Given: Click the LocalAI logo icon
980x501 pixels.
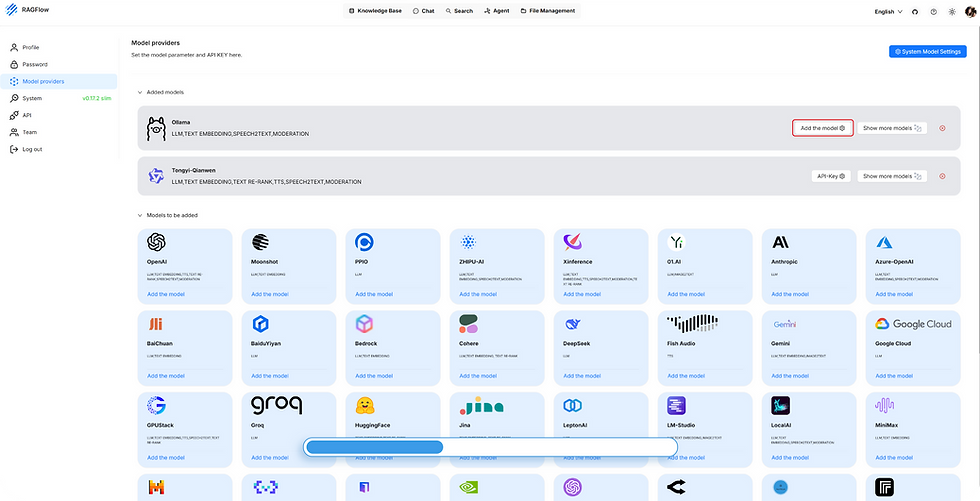Looking at the screenshot, I should point(781,405).
